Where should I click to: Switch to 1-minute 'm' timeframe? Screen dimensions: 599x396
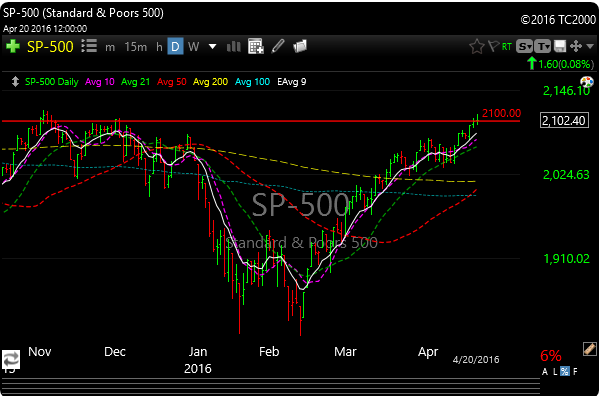110,47
